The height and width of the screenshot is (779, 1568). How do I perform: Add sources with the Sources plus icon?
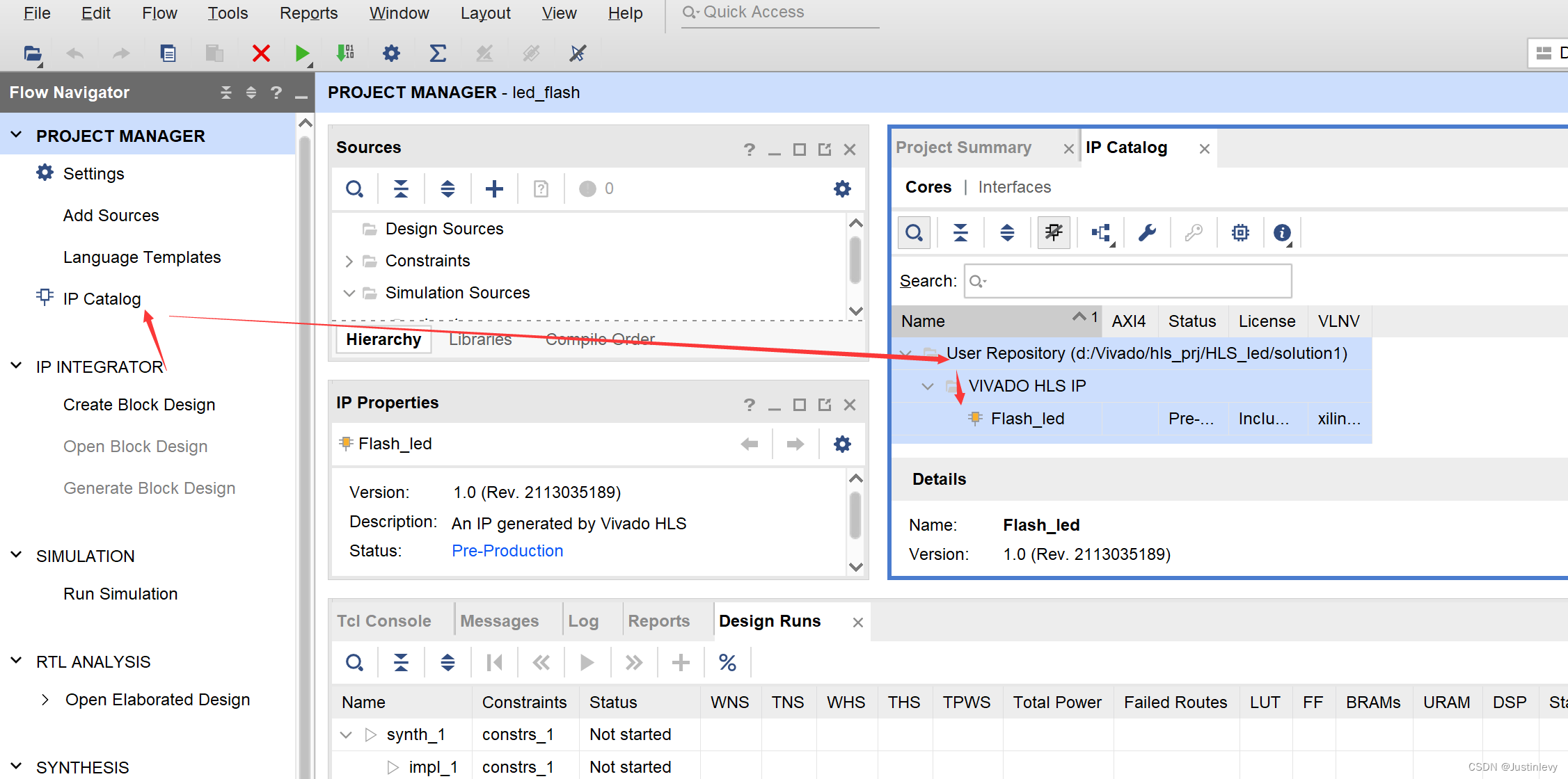pyautogui.click(x=494, y=188)
